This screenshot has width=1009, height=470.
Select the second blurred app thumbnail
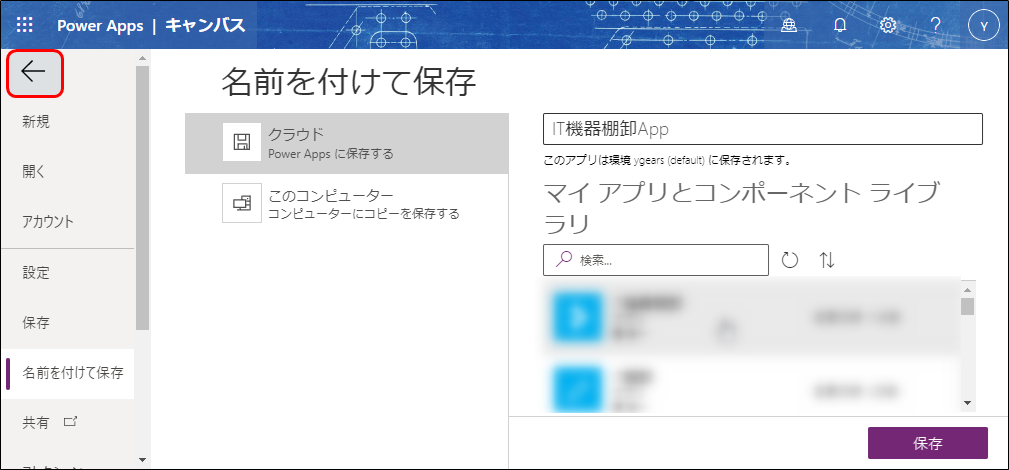(x=577, y=388)
